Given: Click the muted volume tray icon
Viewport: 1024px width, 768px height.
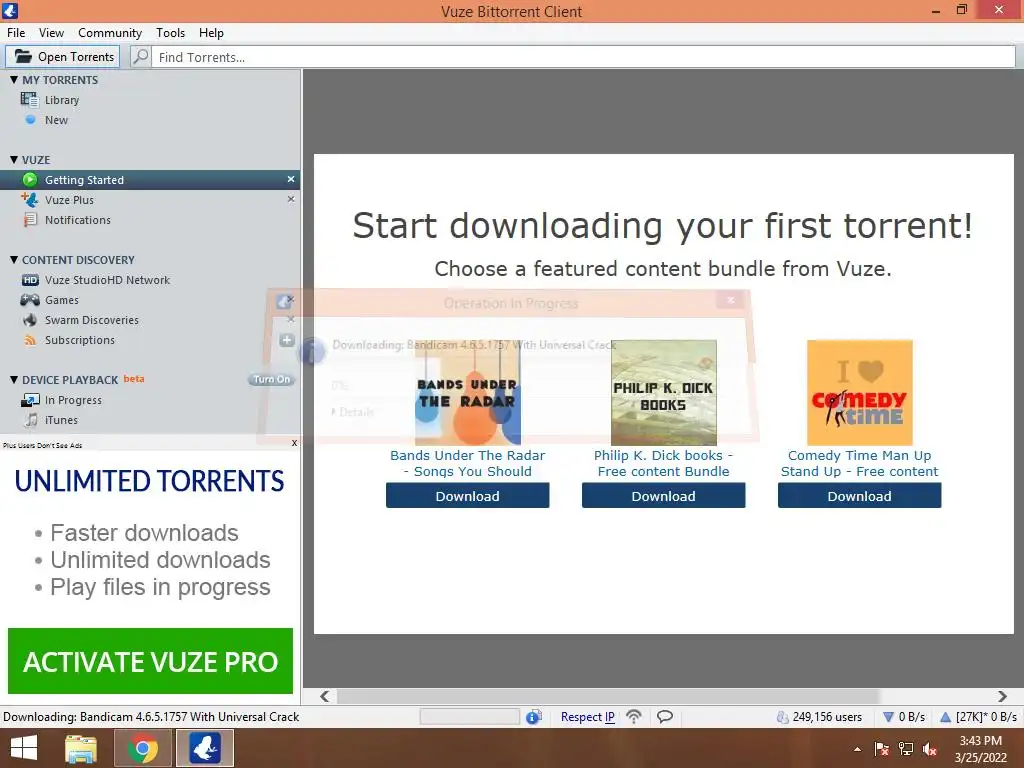Looking at the screenshot, I should pos(930,749).
